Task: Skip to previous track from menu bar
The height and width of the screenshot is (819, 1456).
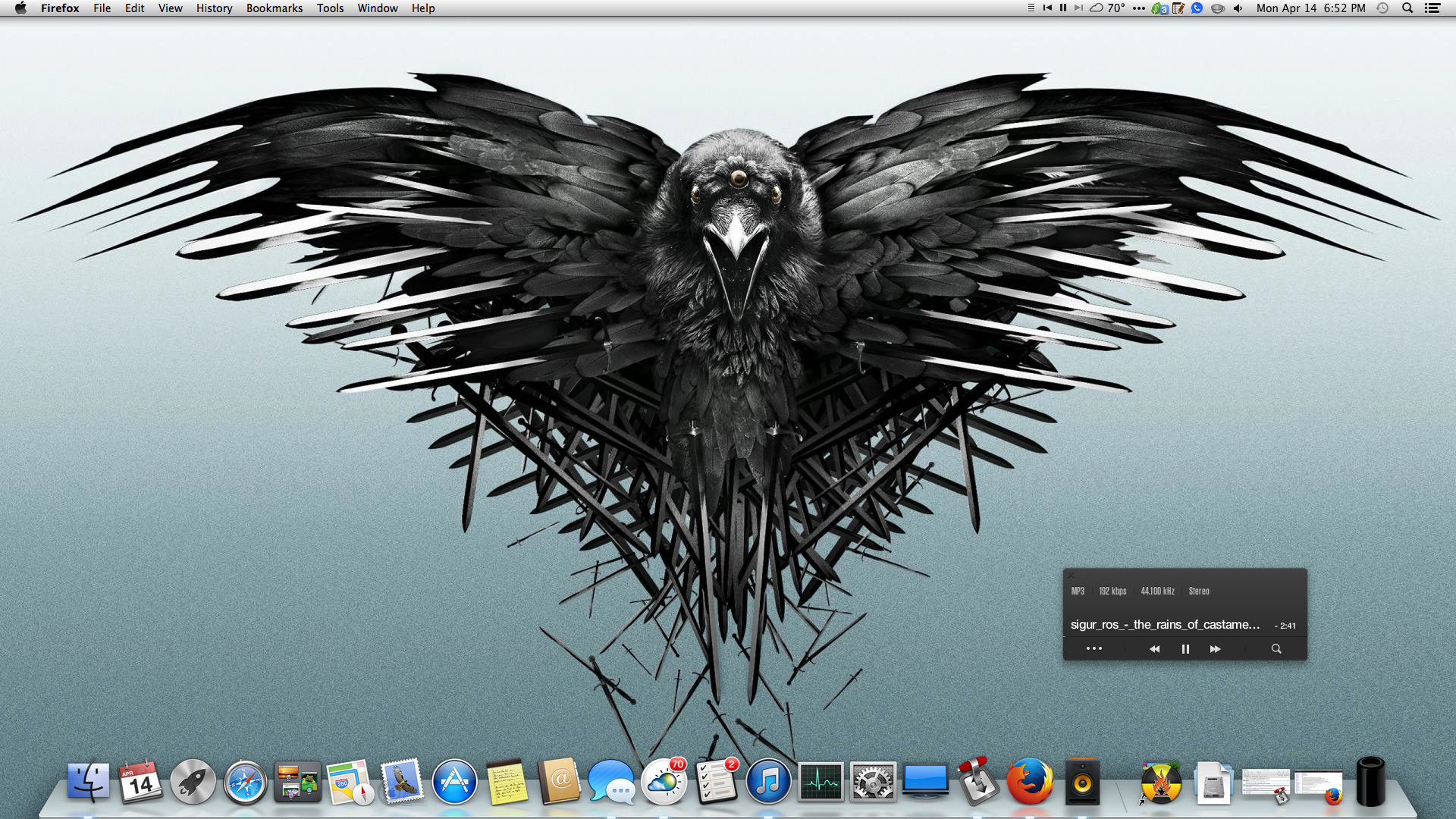Action: pos(1047,8)
